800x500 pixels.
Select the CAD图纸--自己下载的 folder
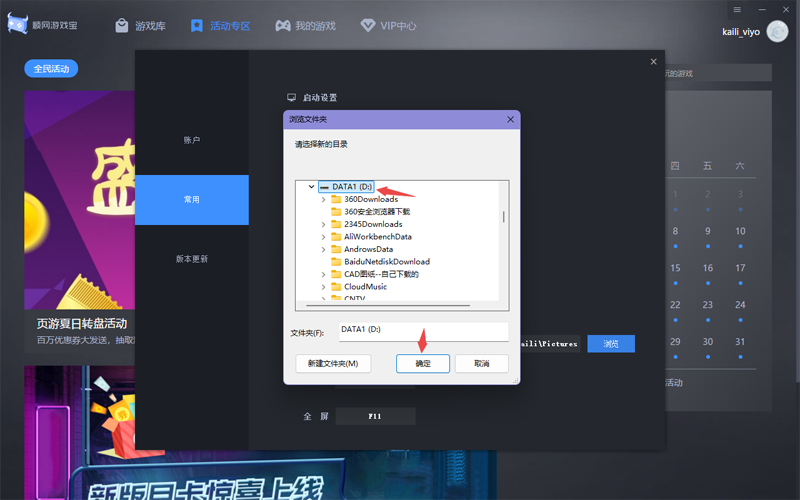tap(375, 274)
